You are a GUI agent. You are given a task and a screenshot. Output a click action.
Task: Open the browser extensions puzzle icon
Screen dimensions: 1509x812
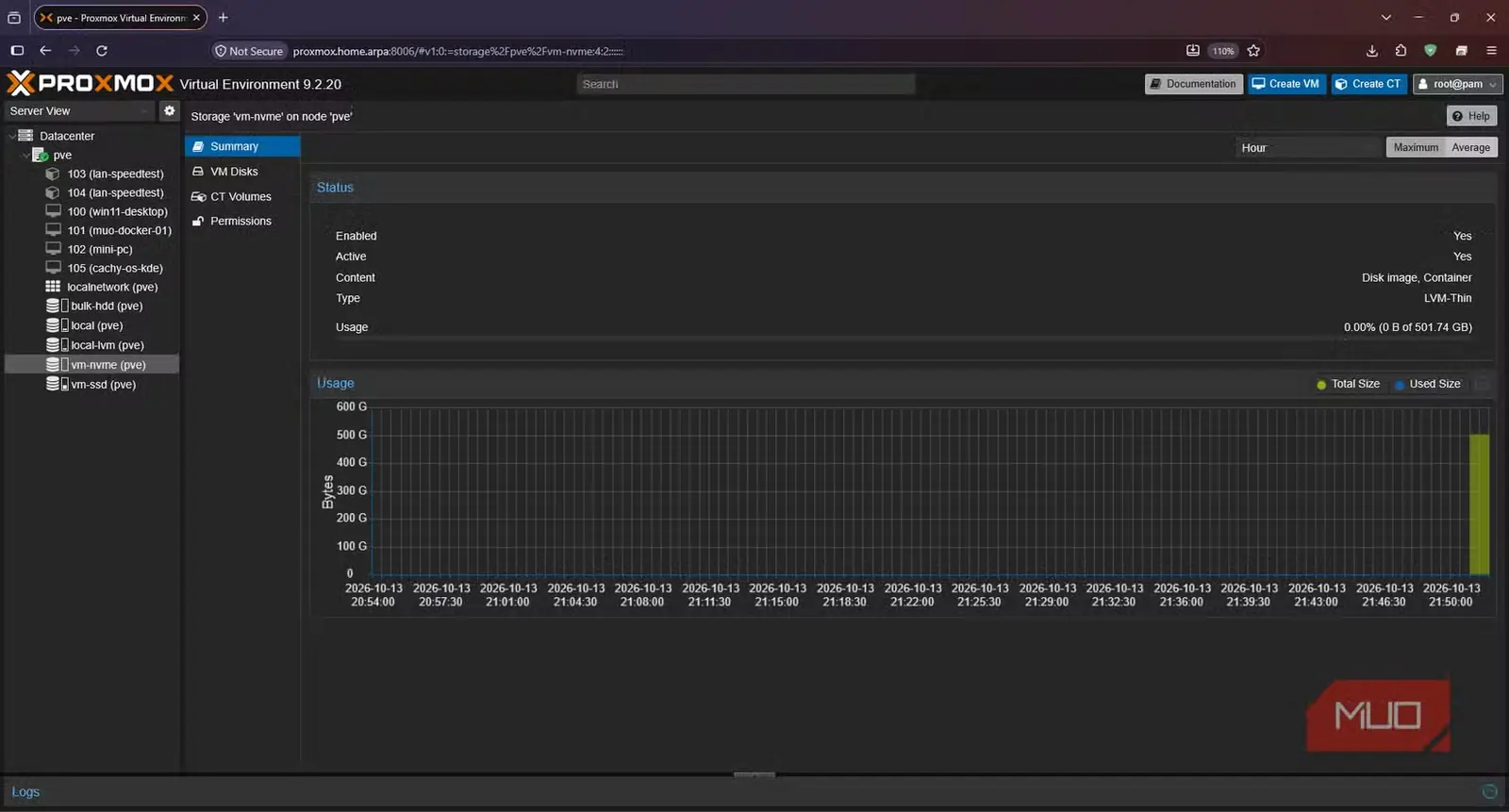coord(1401,51)
